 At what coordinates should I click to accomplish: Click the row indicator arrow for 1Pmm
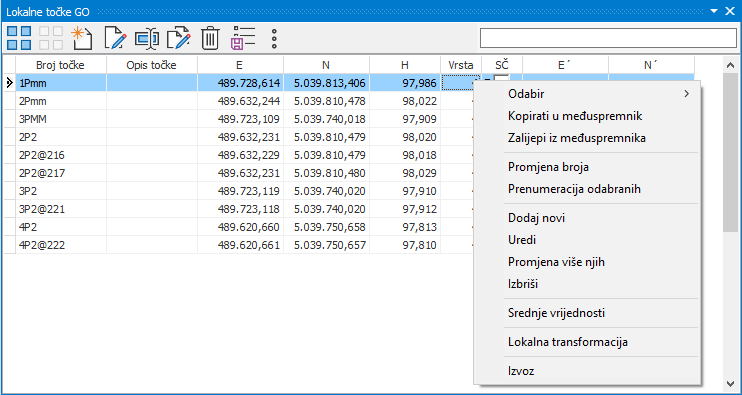pos(9,83)
